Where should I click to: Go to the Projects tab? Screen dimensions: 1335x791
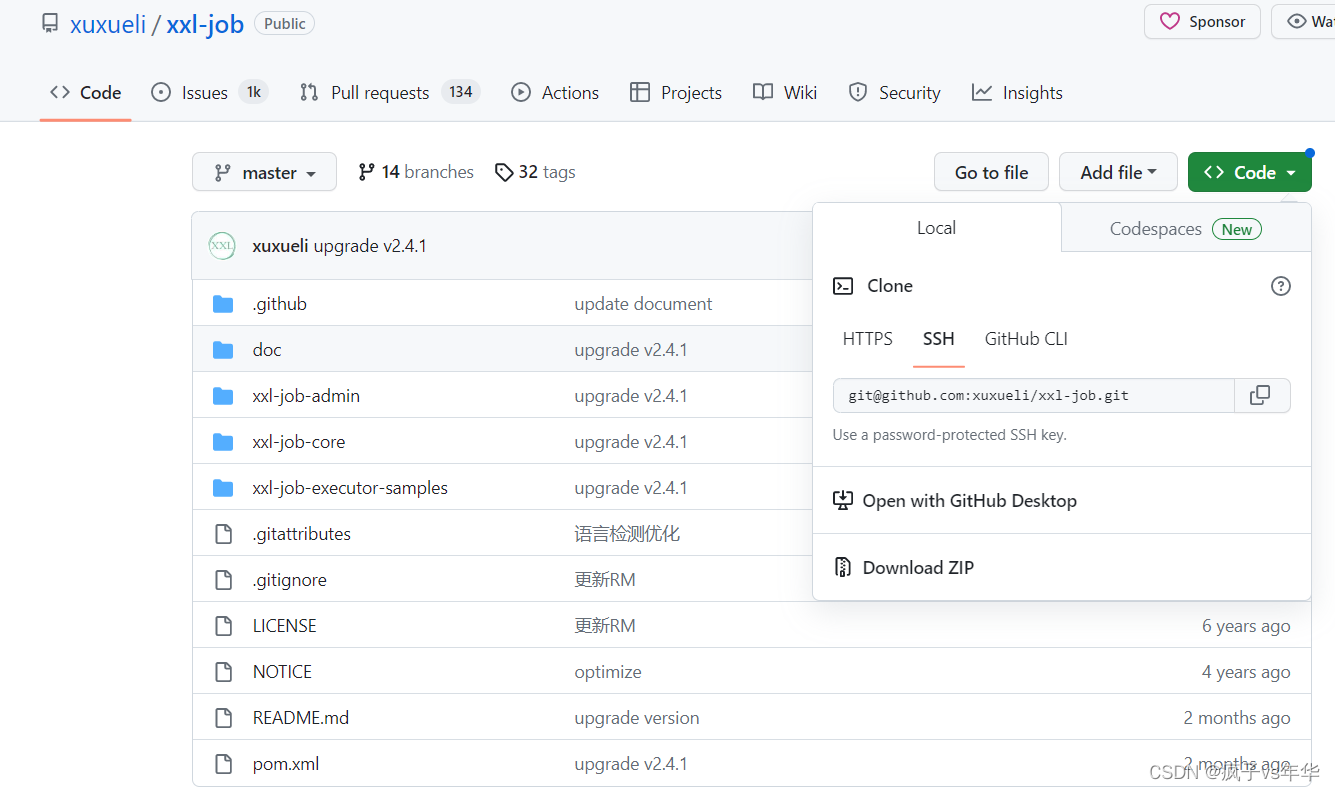(676, 93)
